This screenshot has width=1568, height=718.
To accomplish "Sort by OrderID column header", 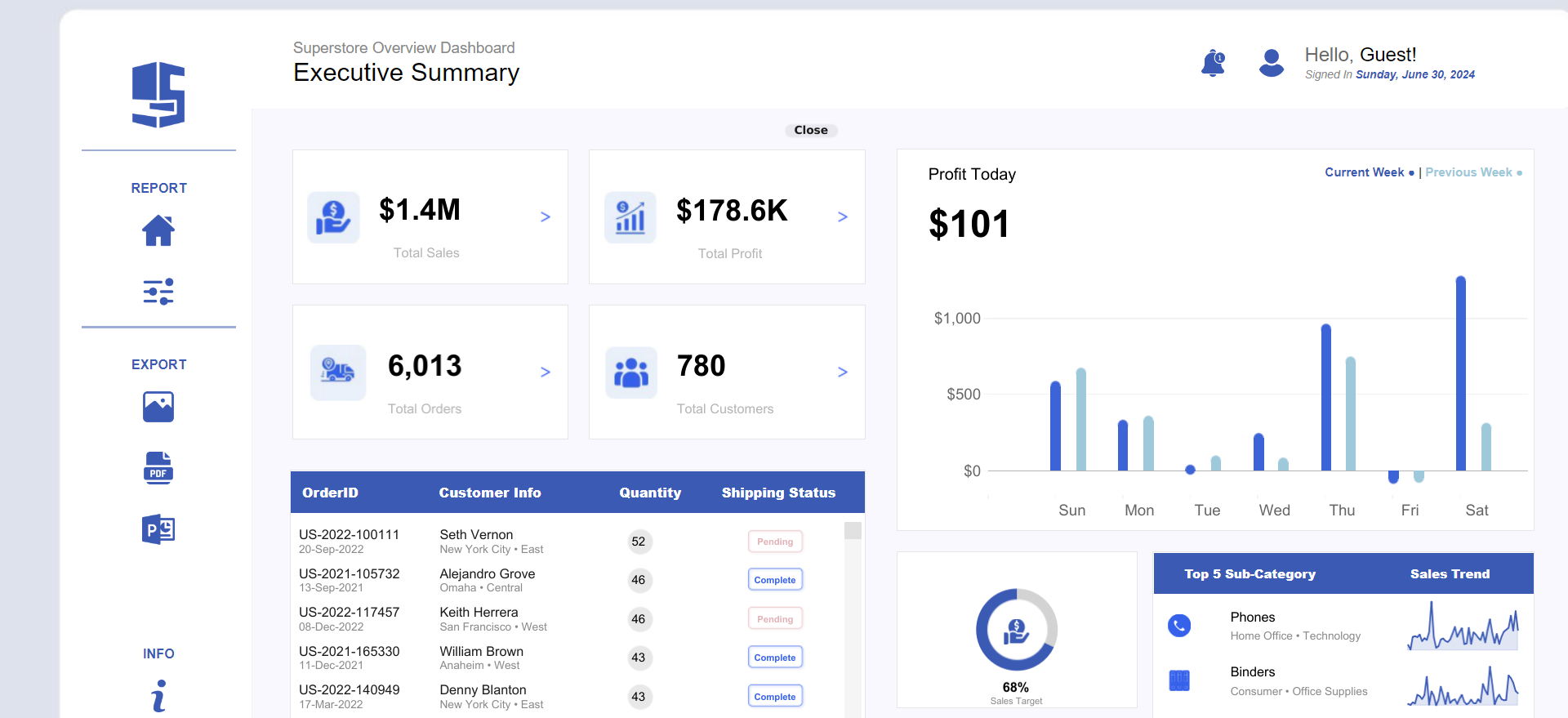I will (330, 493).
